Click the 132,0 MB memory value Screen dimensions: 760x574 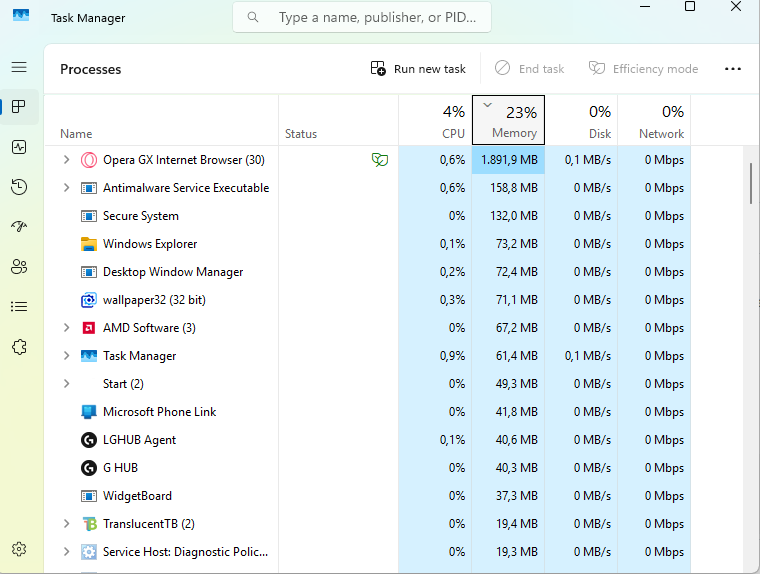pyautogui.click(x=514, y=216)
